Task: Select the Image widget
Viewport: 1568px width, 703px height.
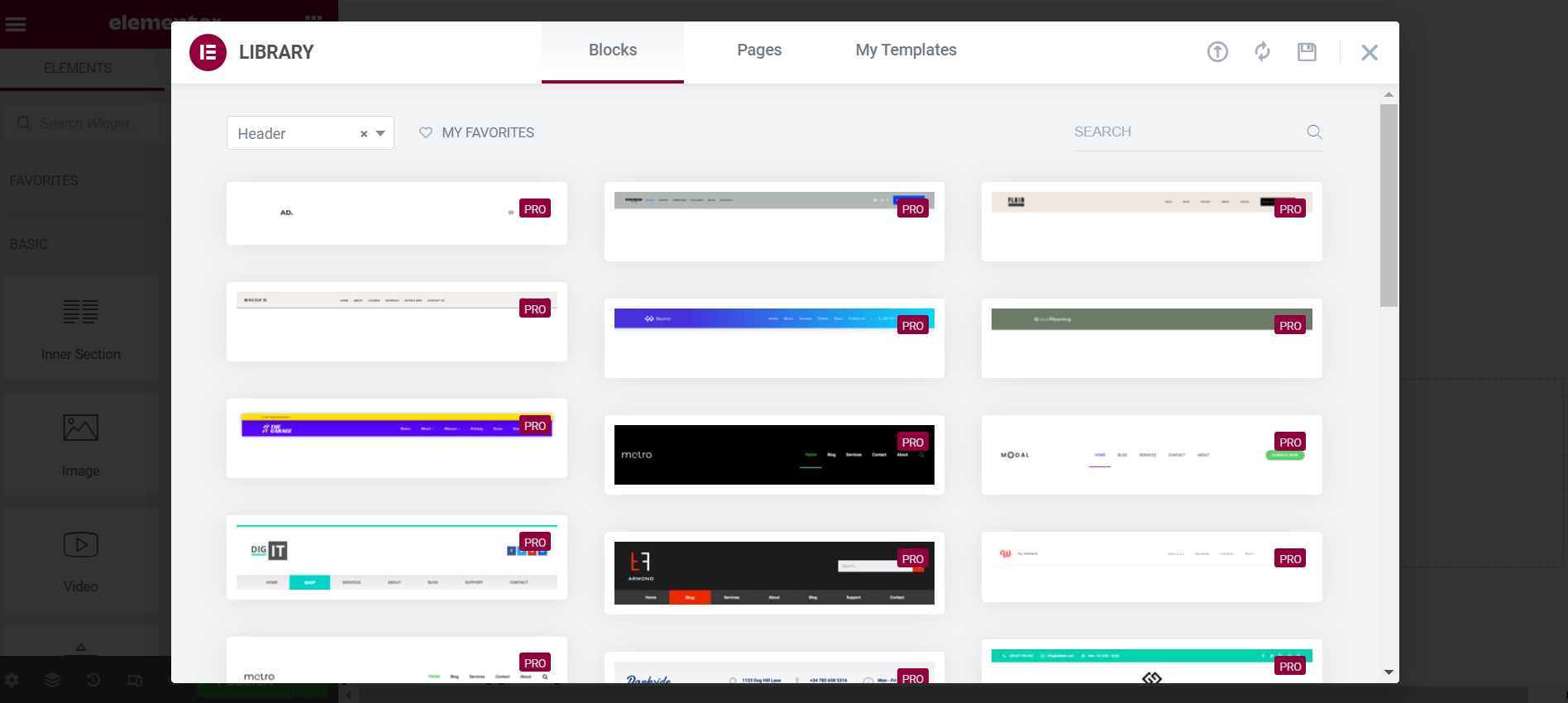Action: point(81,444)
